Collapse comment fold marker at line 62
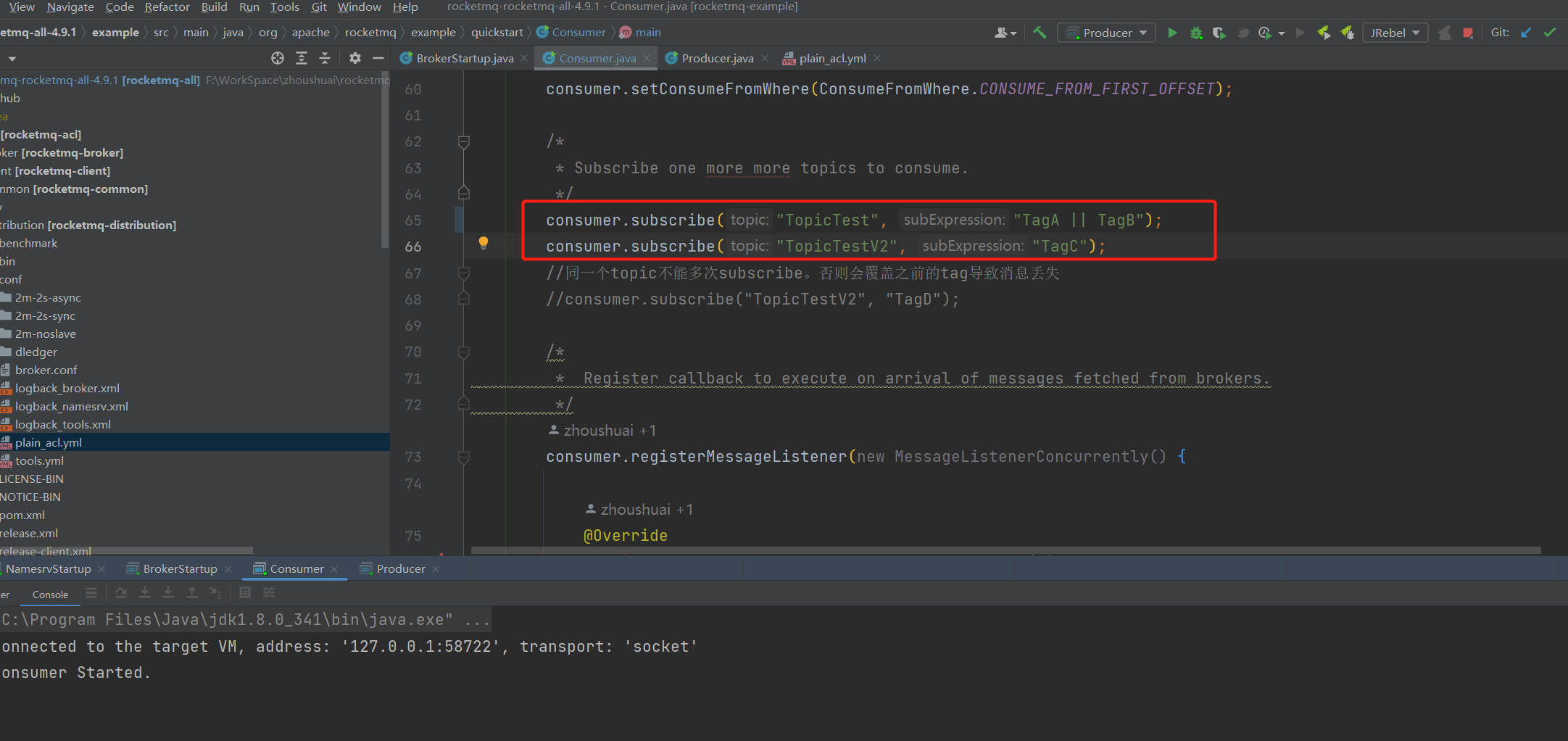Image resolution: width=1568 pixels, height=741 pixels. tap(464, 141)
